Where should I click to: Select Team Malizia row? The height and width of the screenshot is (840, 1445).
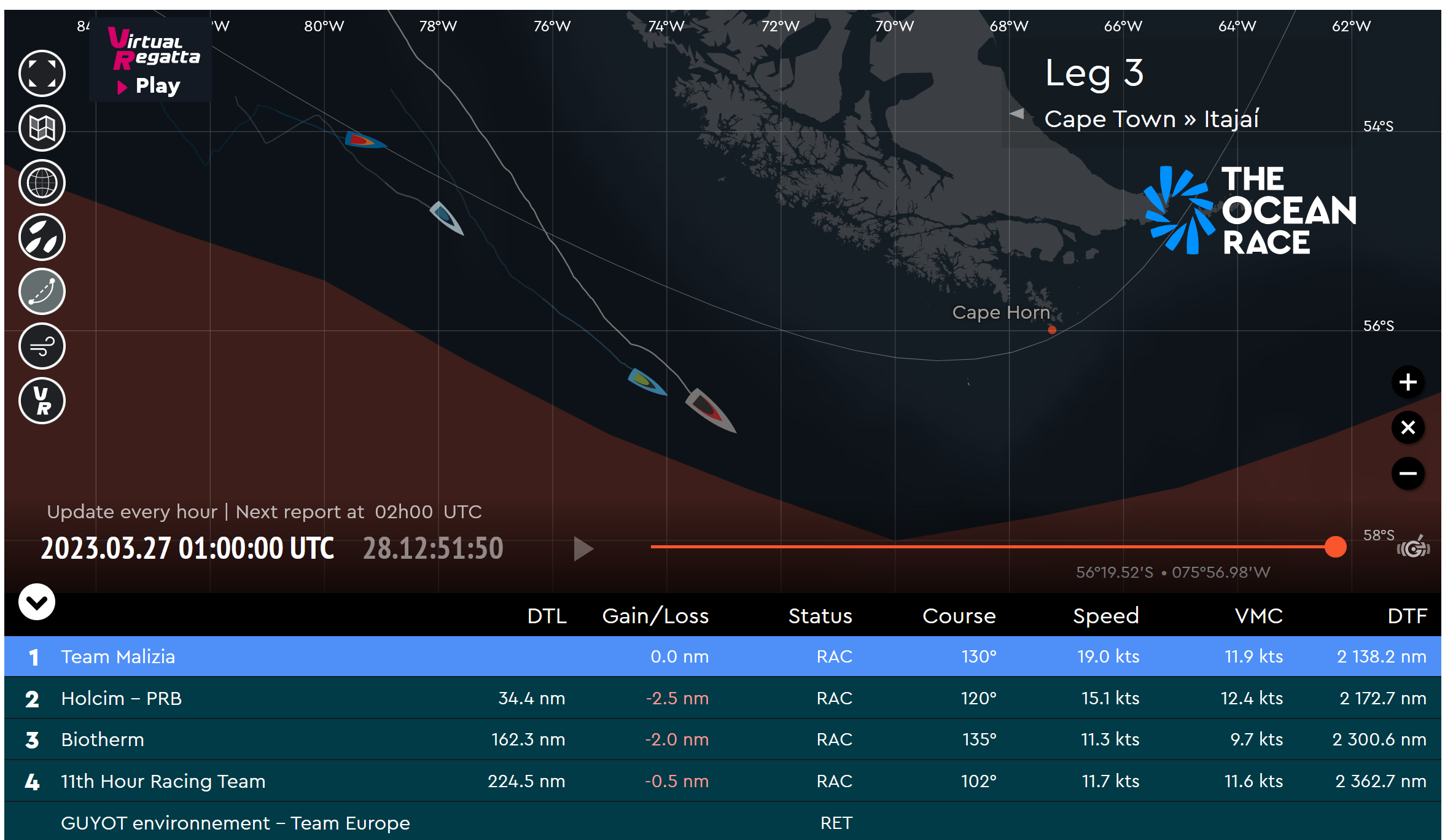tap(723, 656)
